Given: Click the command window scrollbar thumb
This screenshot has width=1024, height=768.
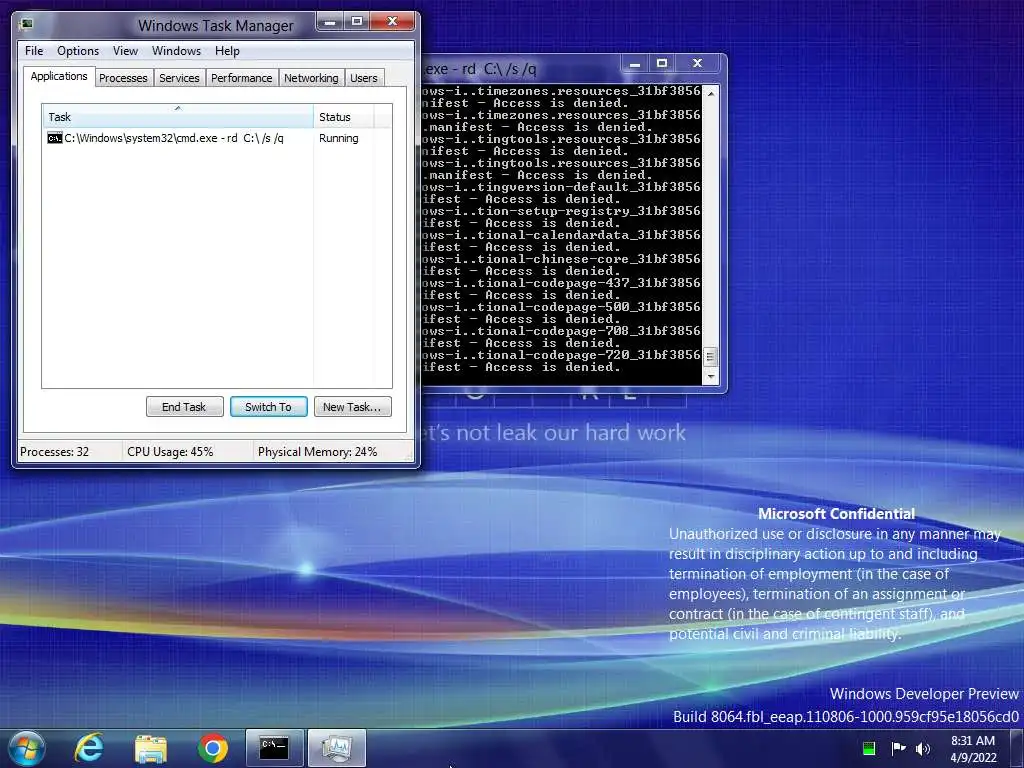Looking at the screenshot, I should (x=711, y=357).
